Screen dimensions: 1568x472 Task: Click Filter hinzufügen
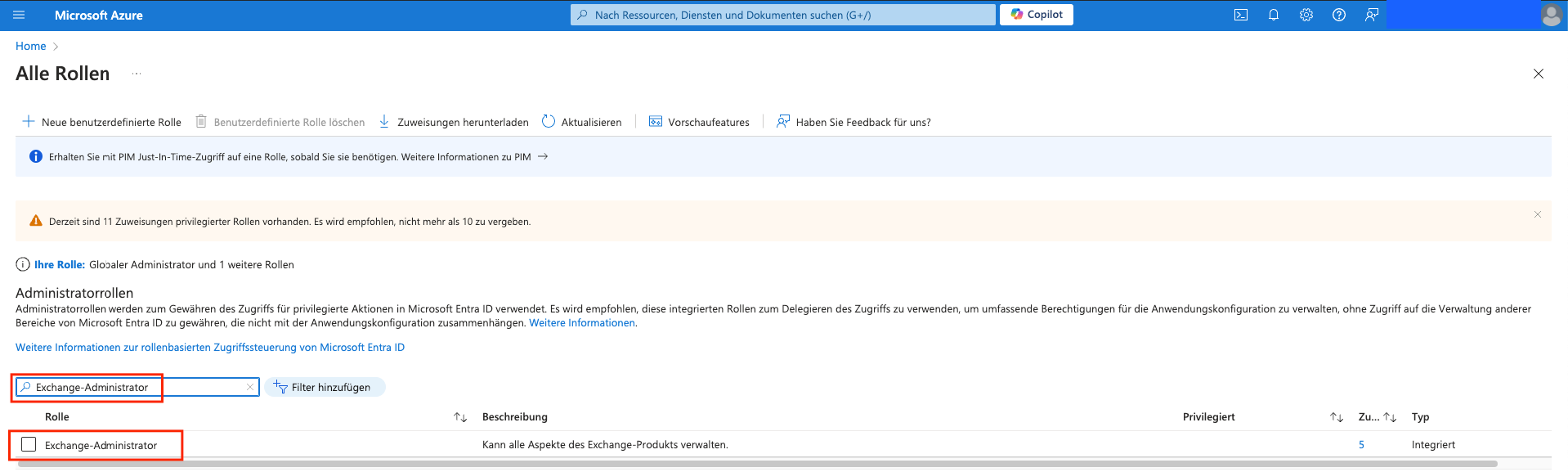pos(325,387)
